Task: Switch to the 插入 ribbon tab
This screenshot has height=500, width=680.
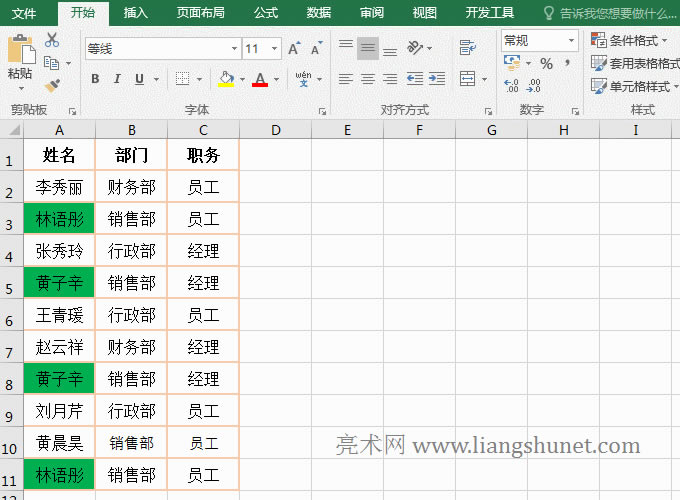Action: click(x=136, y=13)
